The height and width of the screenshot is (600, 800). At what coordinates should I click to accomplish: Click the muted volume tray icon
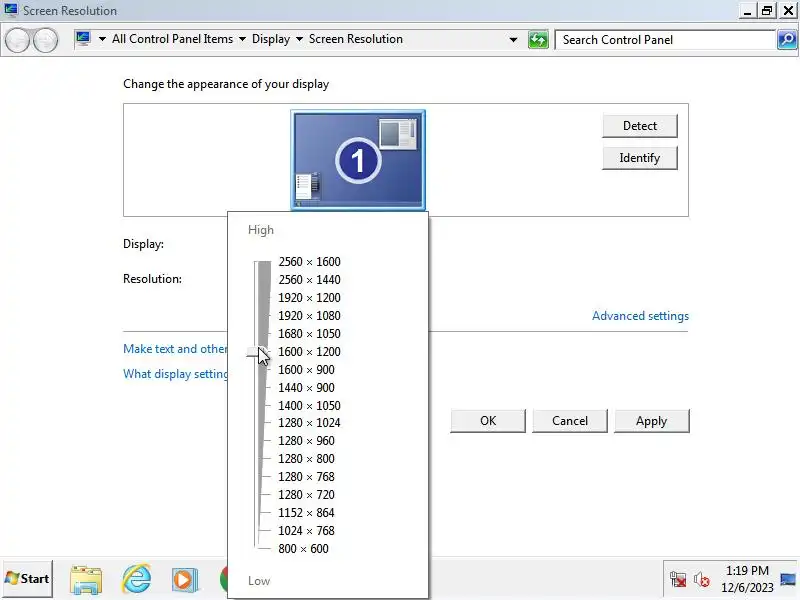click(702, 579)
